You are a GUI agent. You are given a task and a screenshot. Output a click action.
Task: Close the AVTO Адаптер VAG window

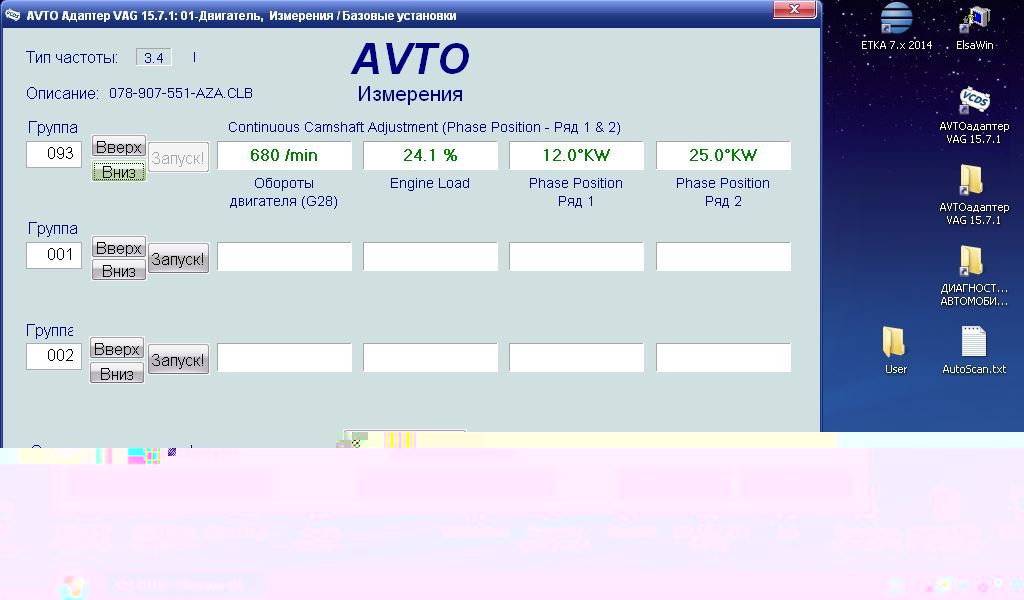point(797,10)
